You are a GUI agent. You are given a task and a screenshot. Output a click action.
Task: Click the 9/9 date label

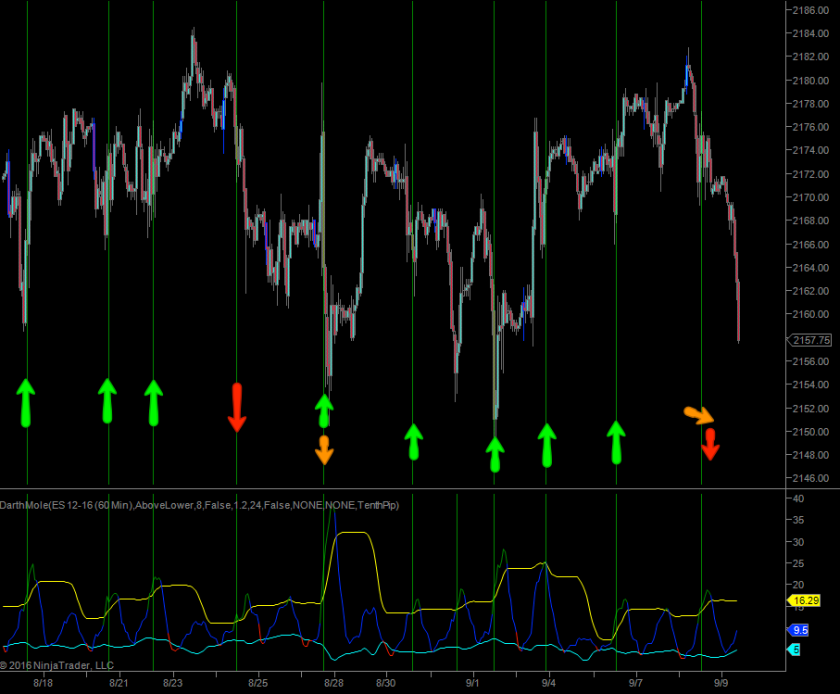pos(721,683)
